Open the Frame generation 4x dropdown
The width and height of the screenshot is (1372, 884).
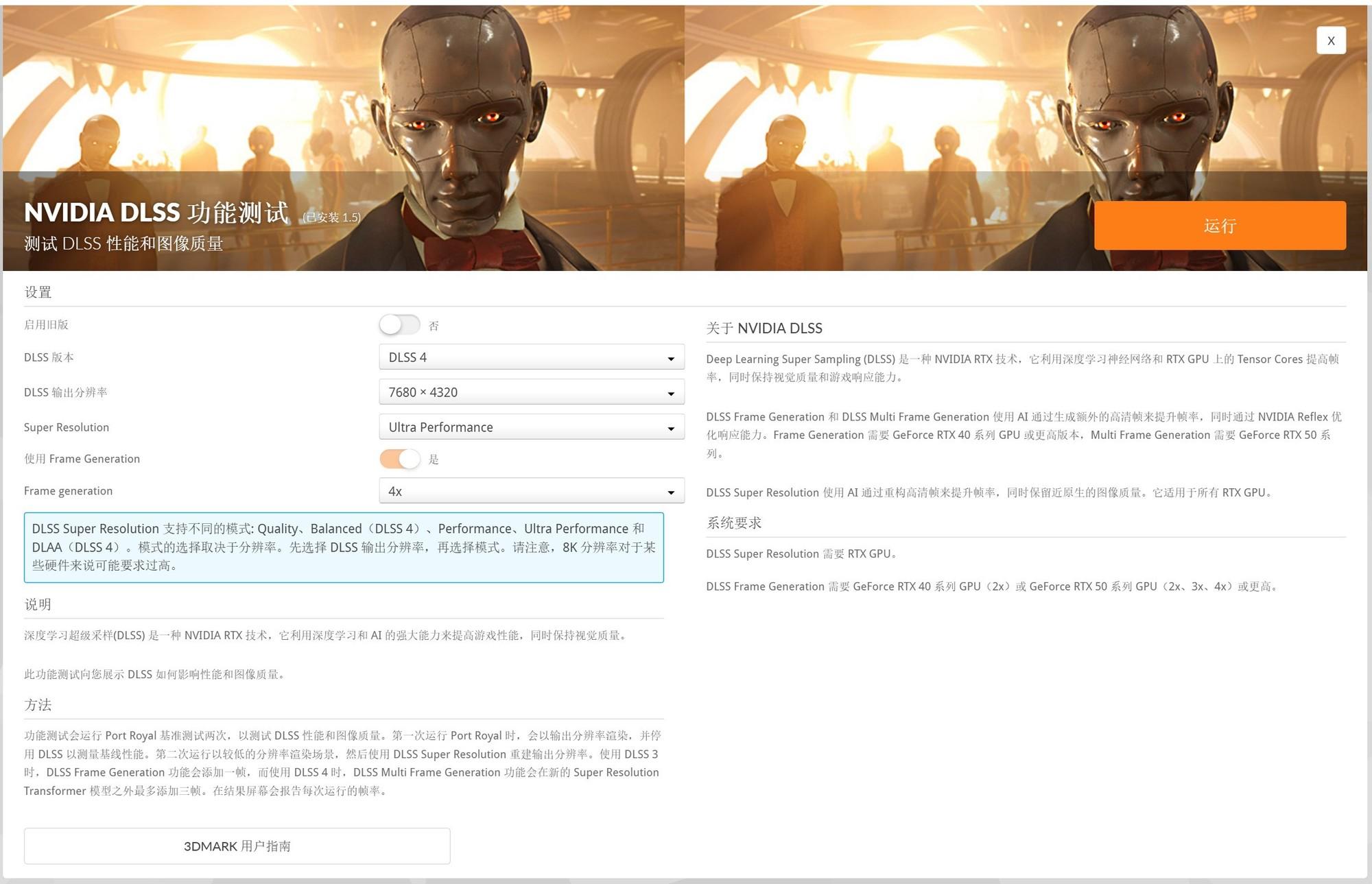tap(531, 491)
